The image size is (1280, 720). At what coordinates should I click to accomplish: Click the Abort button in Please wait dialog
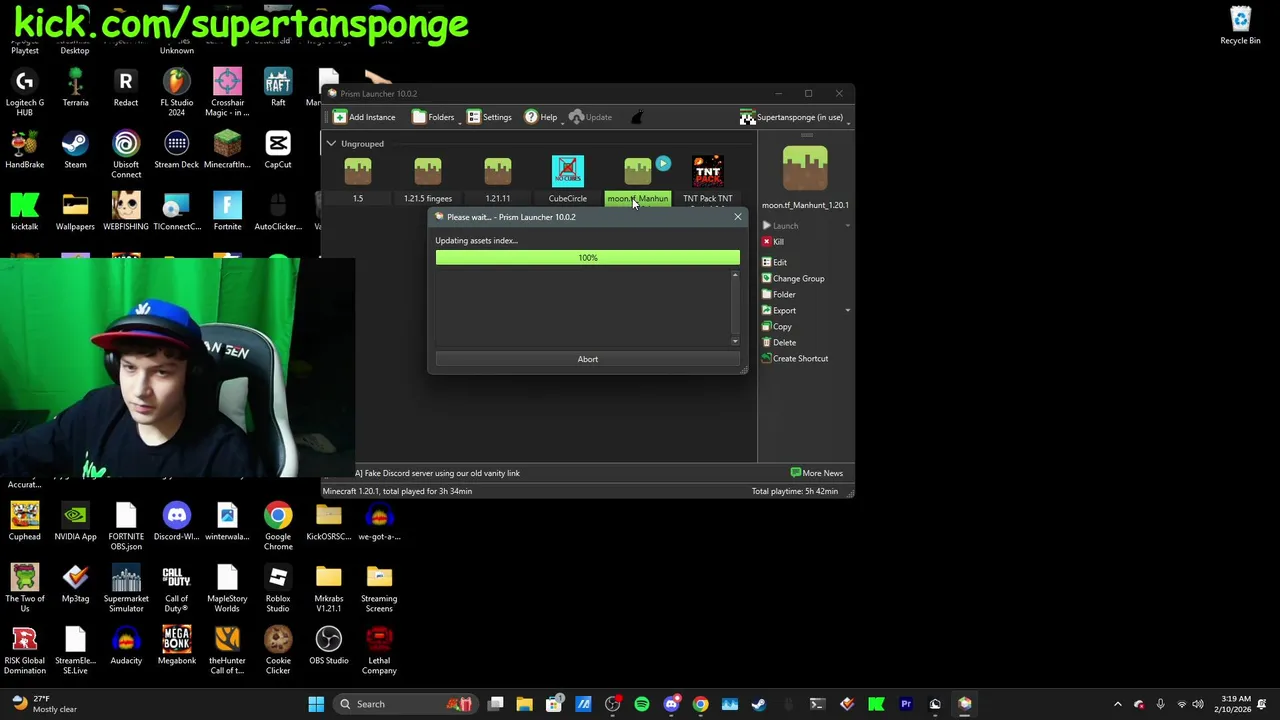coord(588,359)
